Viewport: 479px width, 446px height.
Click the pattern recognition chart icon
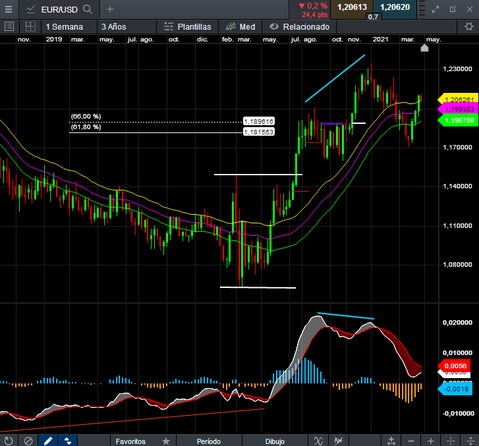[338, 441]
